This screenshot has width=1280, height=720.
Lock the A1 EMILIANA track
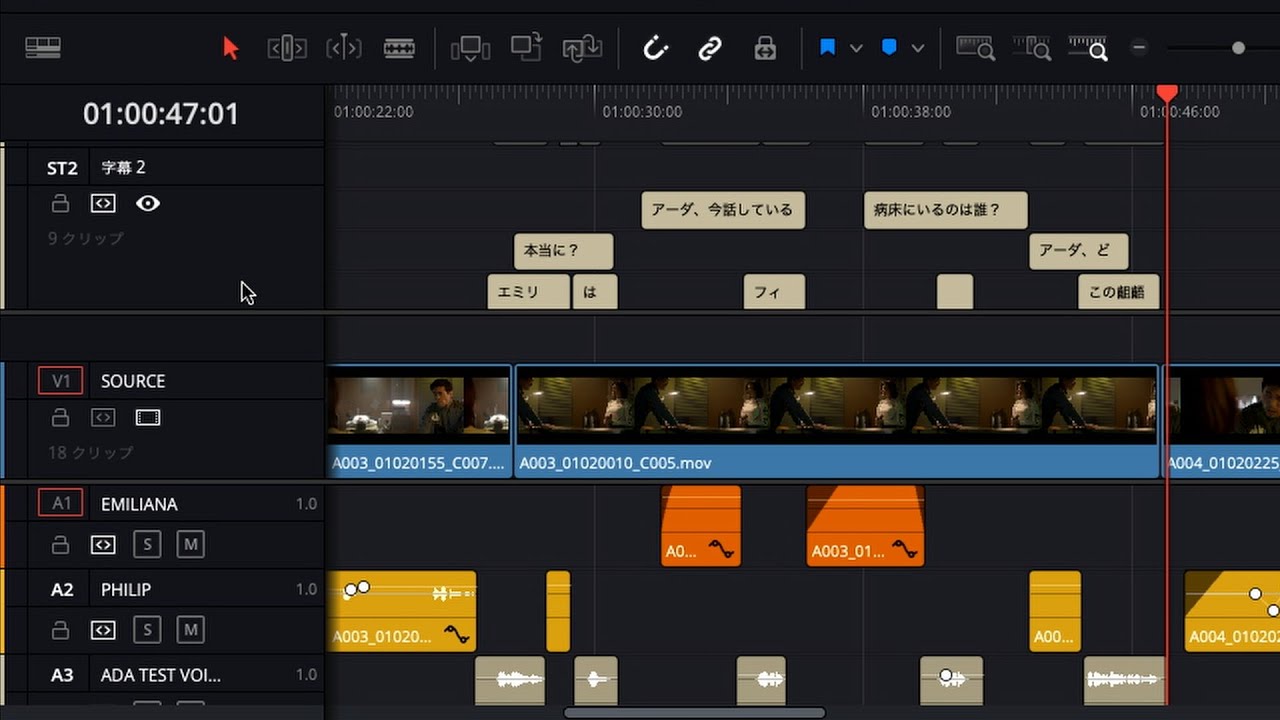(61, 545)
